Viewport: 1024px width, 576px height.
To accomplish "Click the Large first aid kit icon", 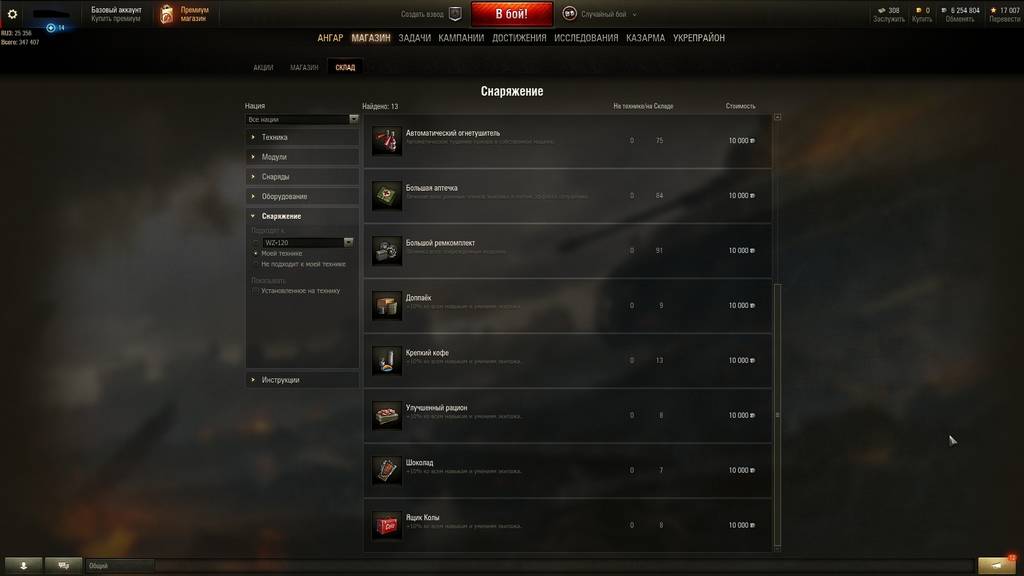I will 387,195.
